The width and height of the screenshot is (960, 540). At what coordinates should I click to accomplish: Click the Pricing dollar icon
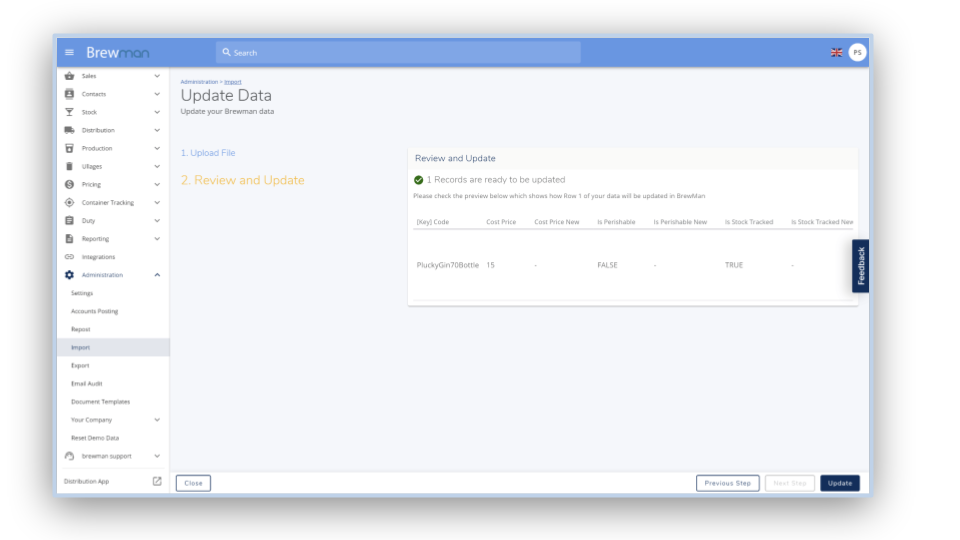tap(69, 184)
